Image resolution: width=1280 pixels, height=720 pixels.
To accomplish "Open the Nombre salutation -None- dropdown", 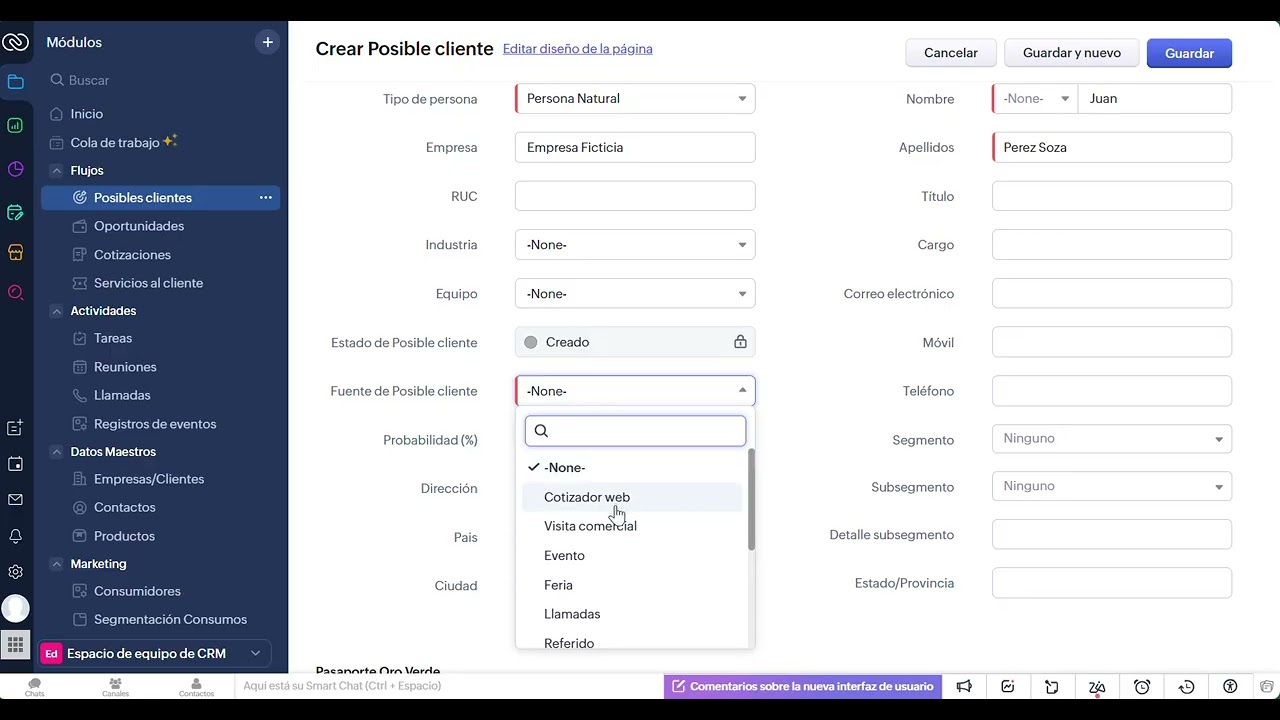I will pos(1035,98).
